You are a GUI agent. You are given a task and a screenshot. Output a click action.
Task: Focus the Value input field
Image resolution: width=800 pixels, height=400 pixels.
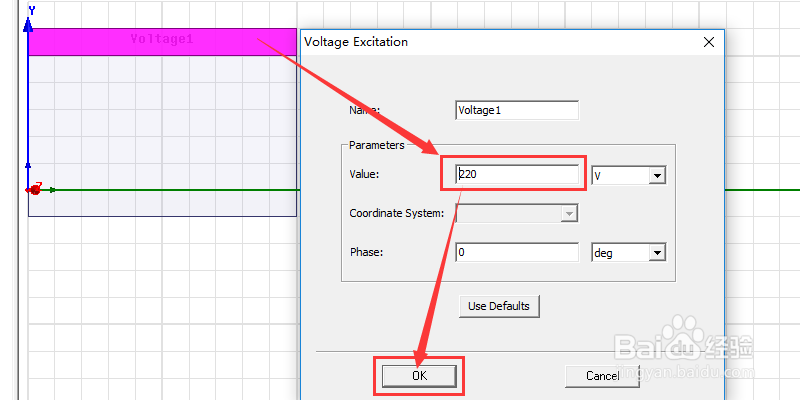click(x=517, y=174)
